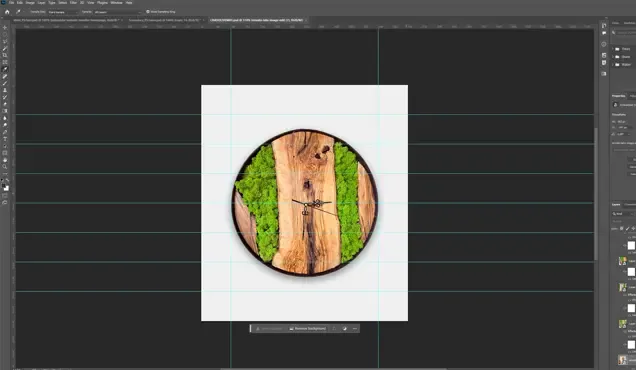Open the contextual task bar more options
This screenshot has width=636, height=370.
(x=355, y=329)
